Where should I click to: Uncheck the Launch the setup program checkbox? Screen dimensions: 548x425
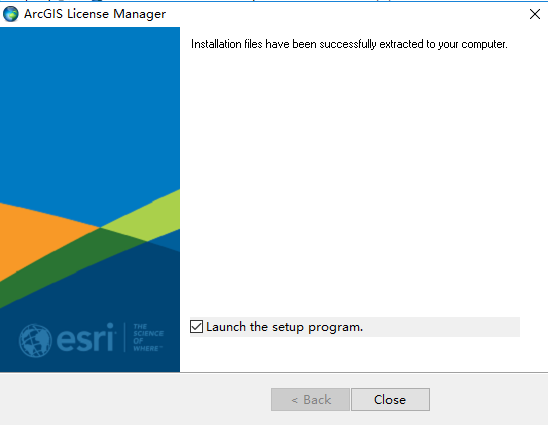click(196, 327)
